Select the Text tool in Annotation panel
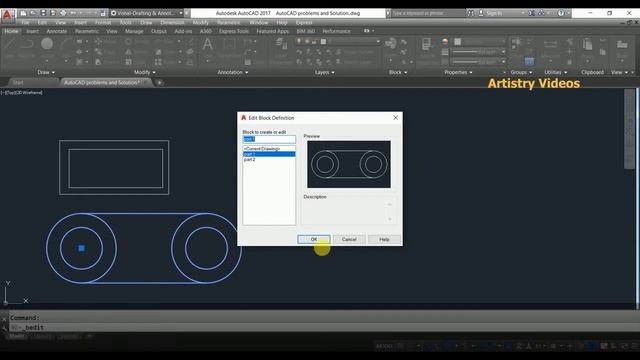Screen dimensions: 640x360 (x=207, y=45)
